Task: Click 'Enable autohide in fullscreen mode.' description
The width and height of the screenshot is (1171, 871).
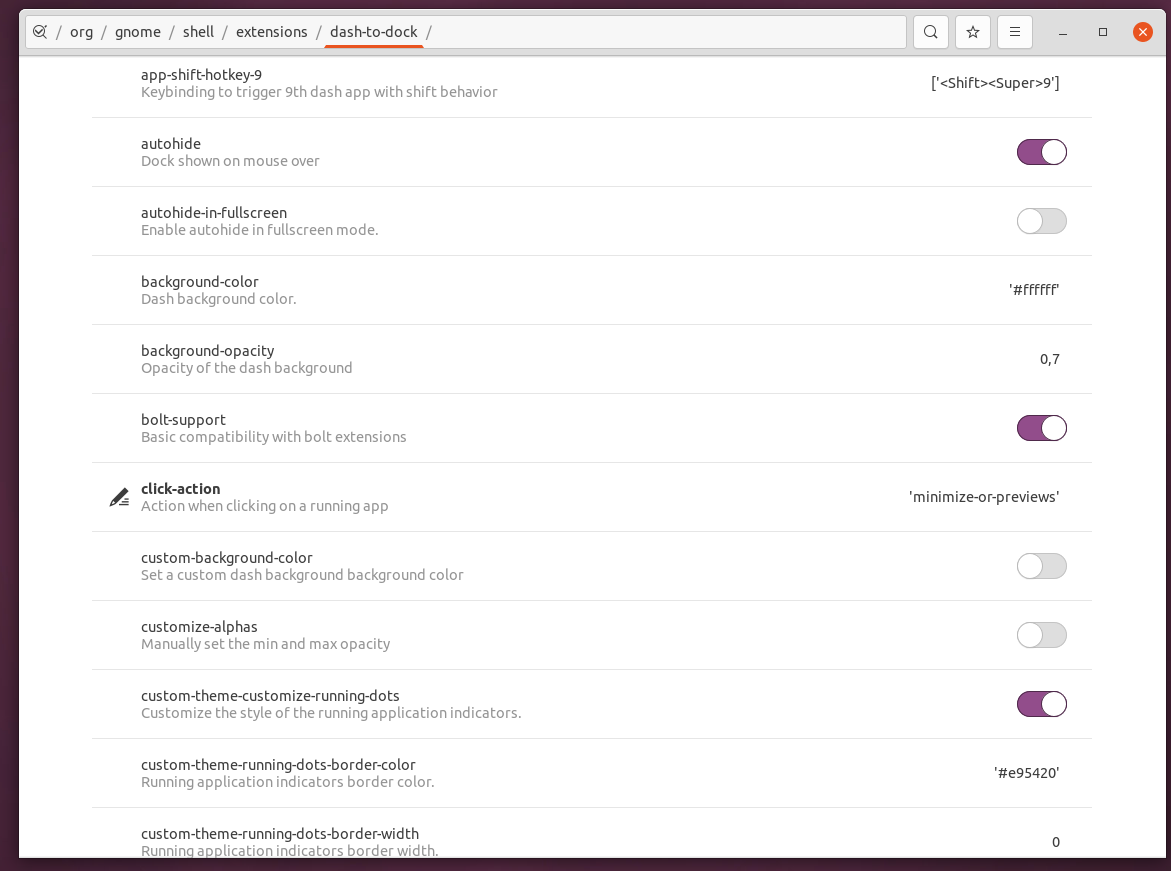Action: 259,230
